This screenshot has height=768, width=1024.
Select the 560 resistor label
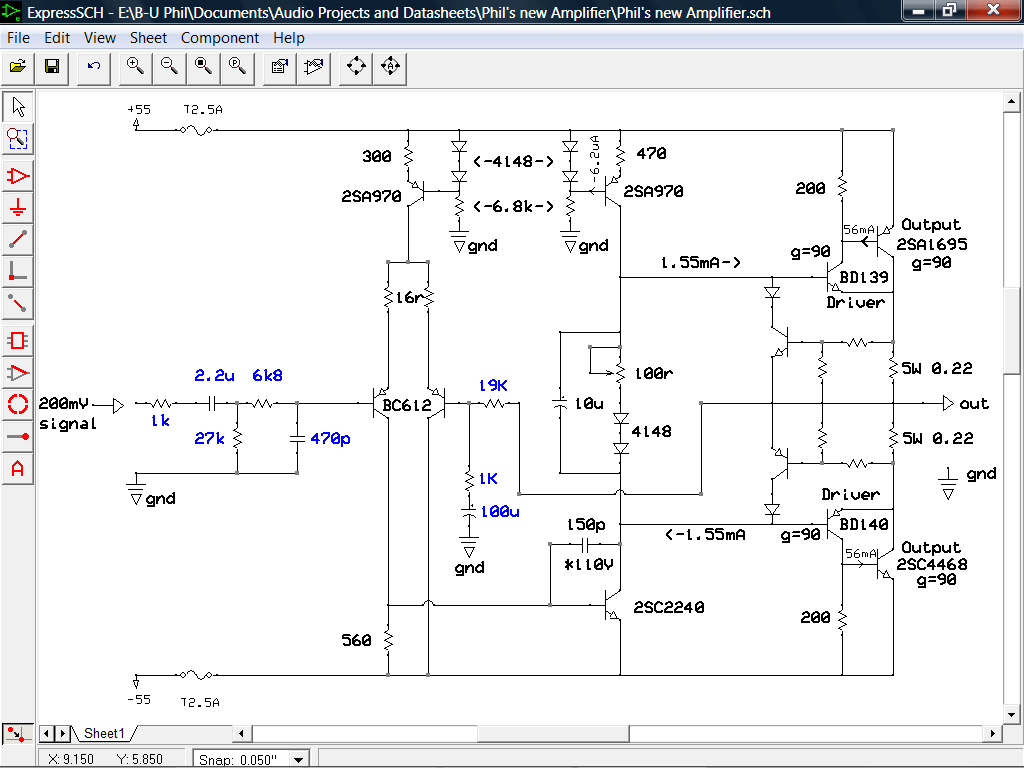pyautogui.click(x=357, y=641)
